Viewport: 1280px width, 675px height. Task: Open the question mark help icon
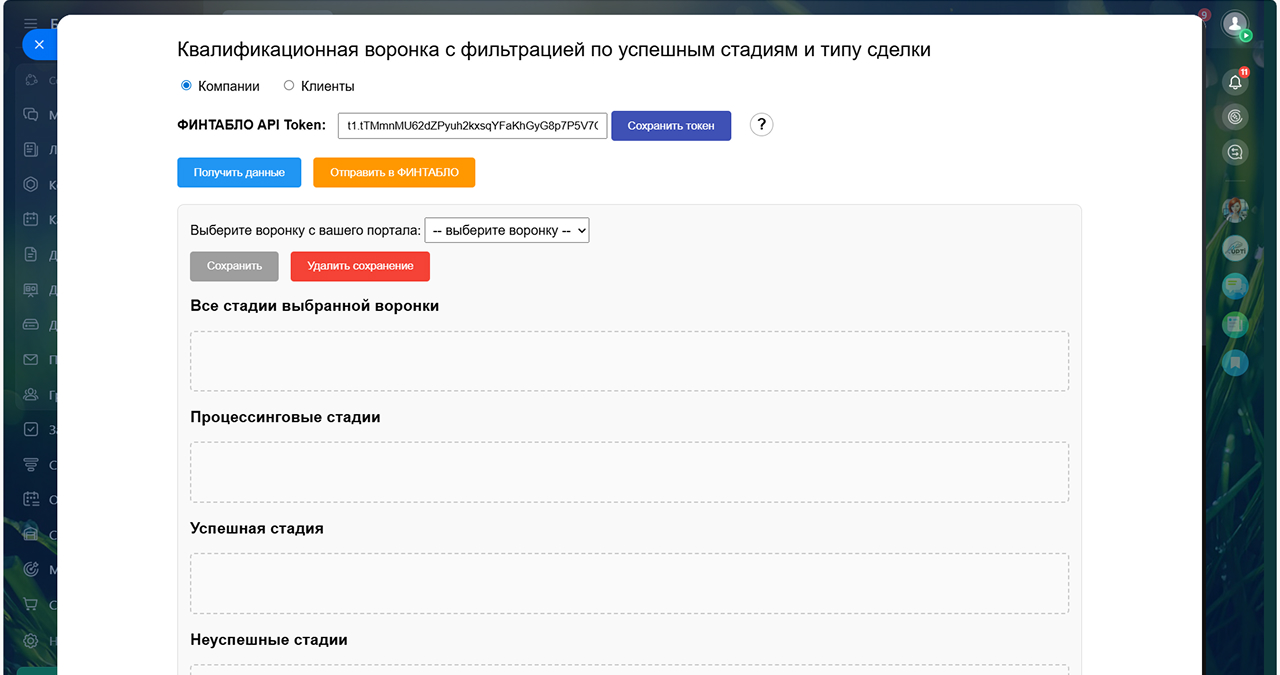[761, 125]
